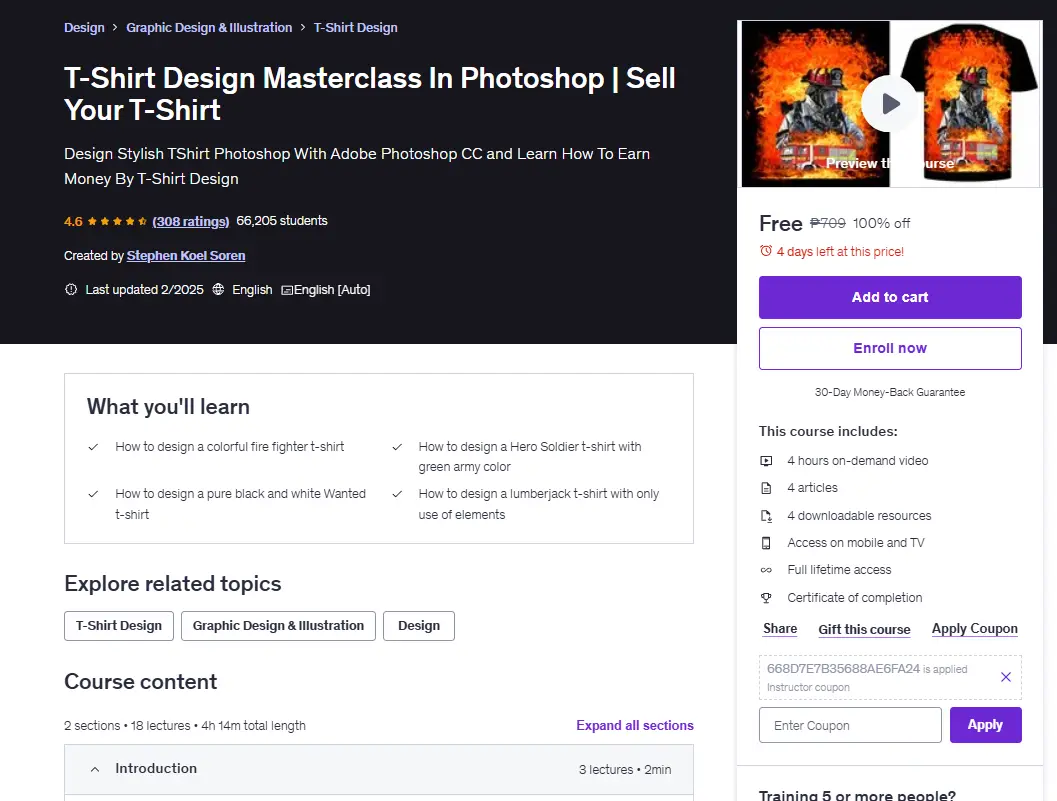Click the on-demand video icon

[766, 461]
